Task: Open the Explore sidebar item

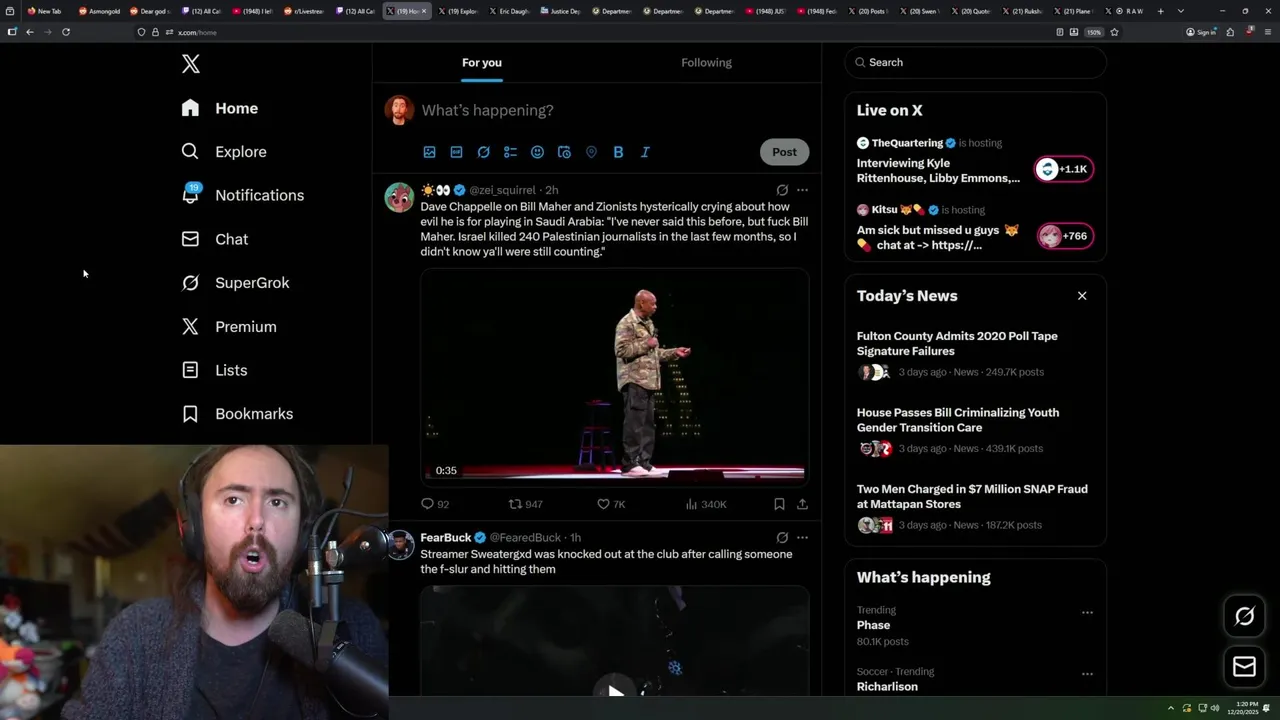Action: 224,152
